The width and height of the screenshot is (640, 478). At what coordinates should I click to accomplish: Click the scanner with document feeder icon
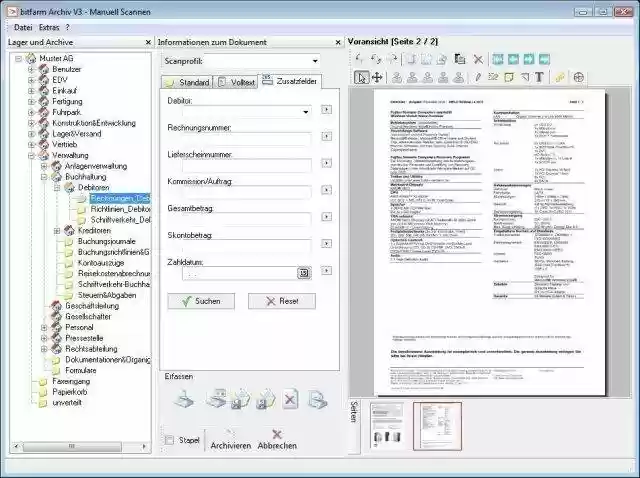pyautogui.click(x=216, y=399)
